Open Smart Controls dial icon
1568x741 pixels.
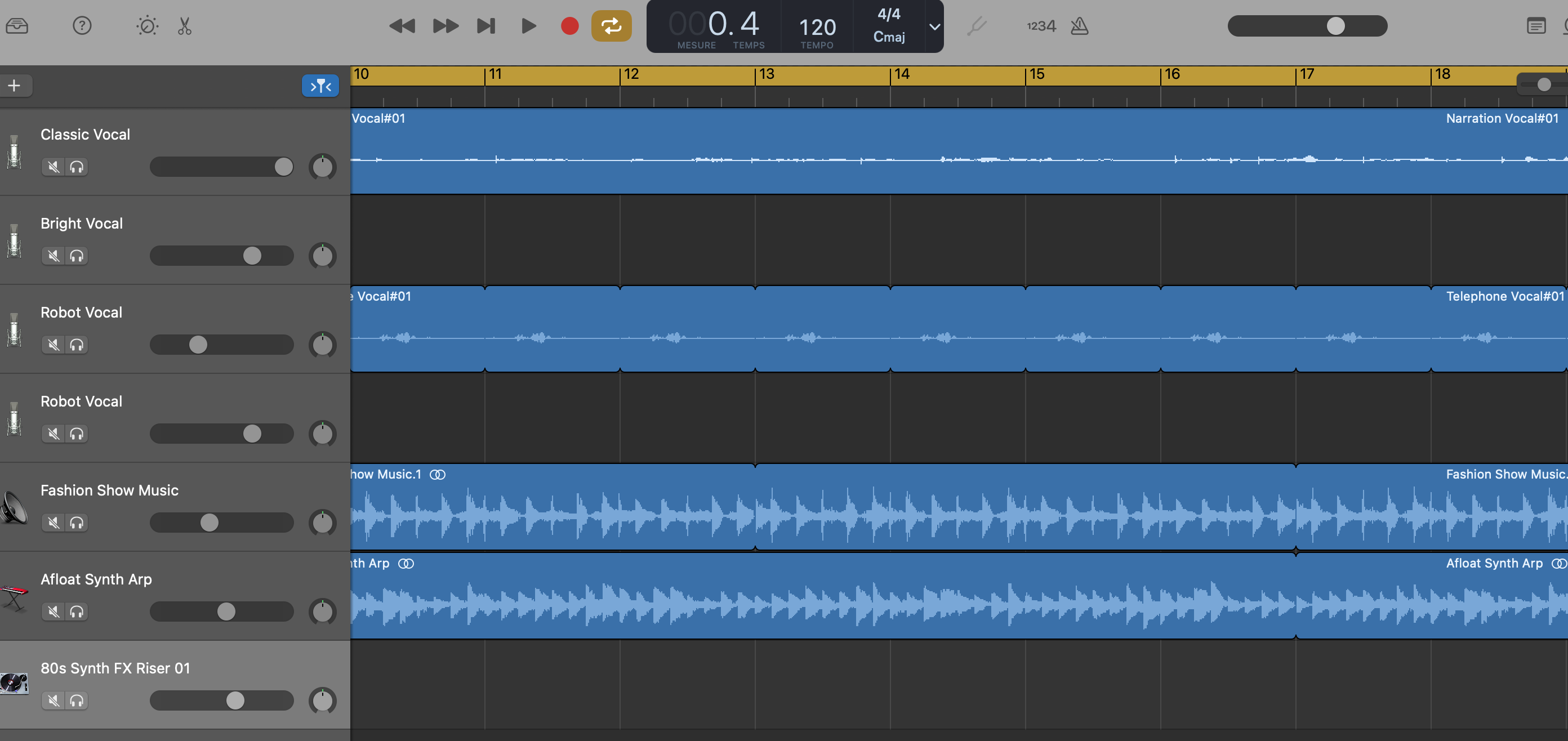click(x=146, y=26)
